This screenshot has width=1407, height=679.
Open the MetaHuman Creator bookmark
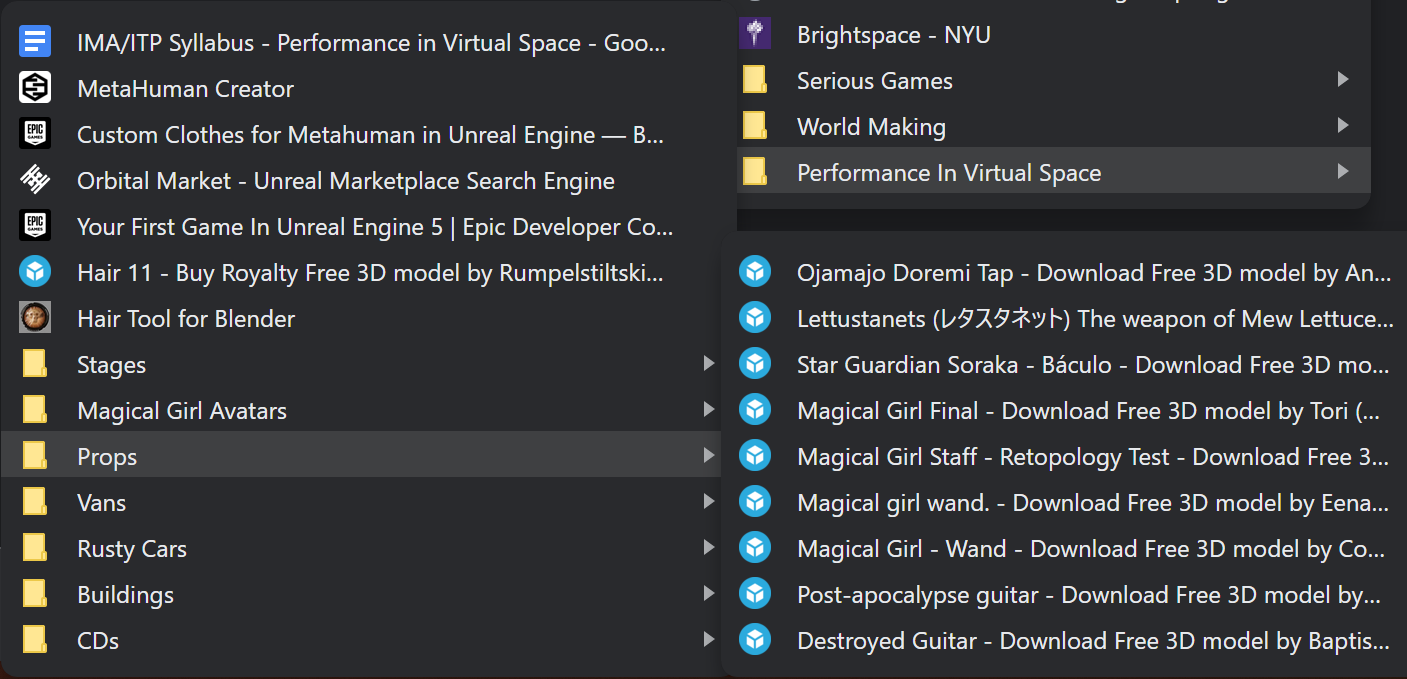(x=361, y=89)
